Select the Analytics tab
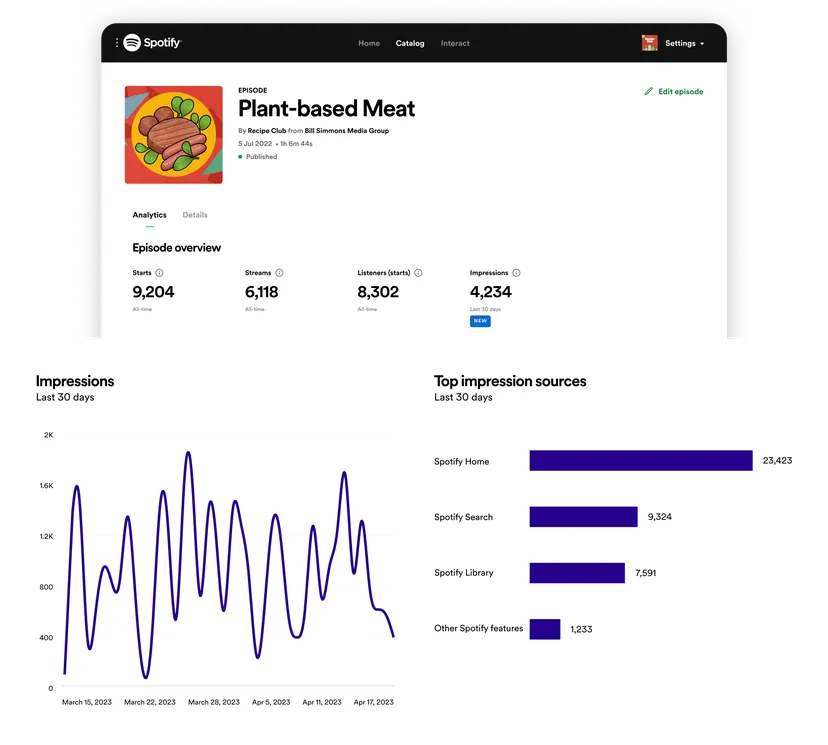828x745 pixels. click(149, 215)
